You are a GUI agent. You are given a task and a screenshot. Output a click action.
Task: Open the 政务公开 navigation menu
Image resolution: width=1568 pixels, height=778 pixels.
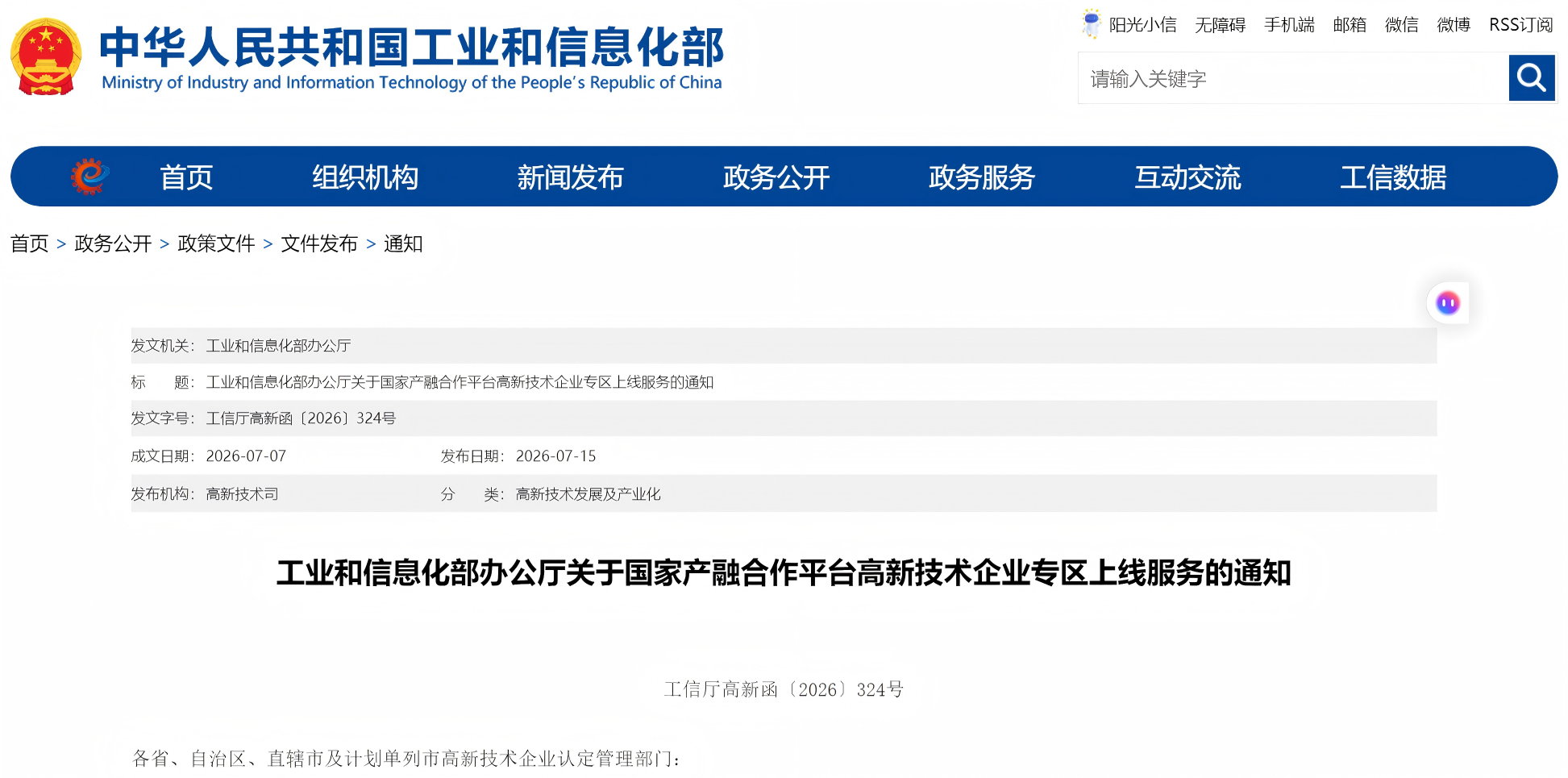coord(776,177)
